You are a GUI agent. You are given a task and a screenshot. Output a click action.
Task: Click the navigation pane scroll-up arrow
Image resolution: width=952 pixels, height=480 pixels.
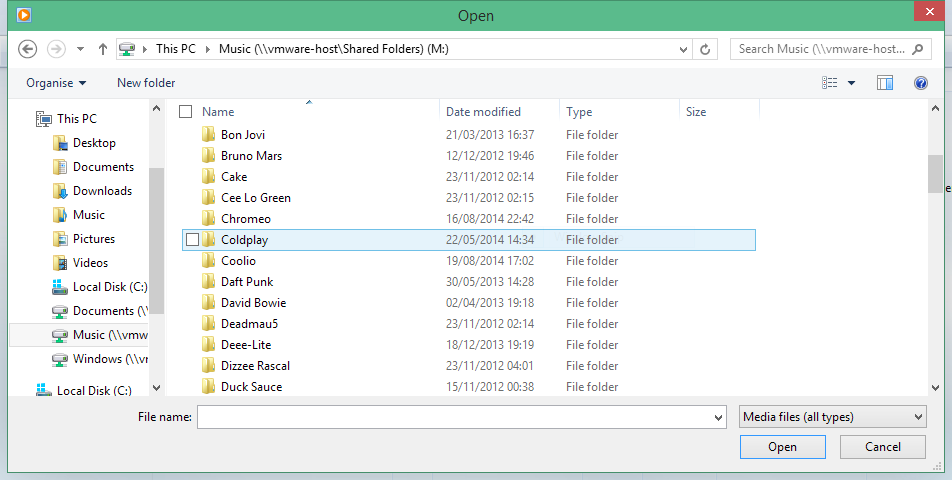point(156,109)
